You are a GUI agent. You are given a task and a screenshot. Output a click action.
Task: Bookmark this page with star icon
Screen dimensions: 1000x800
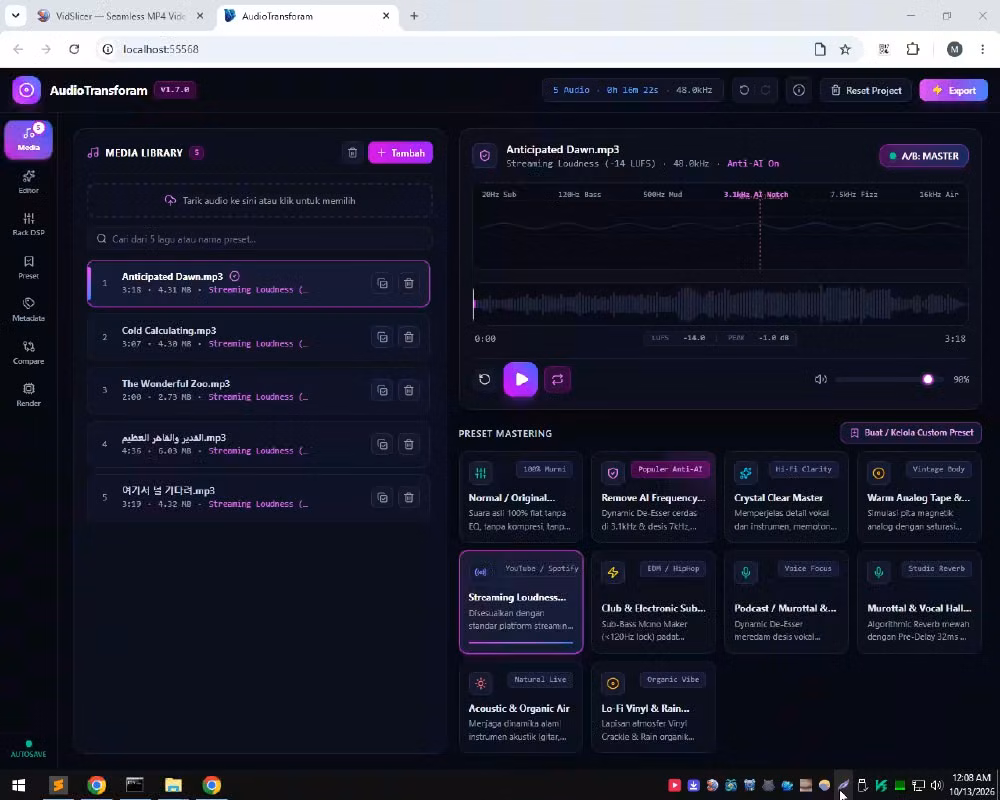point(845,49)
